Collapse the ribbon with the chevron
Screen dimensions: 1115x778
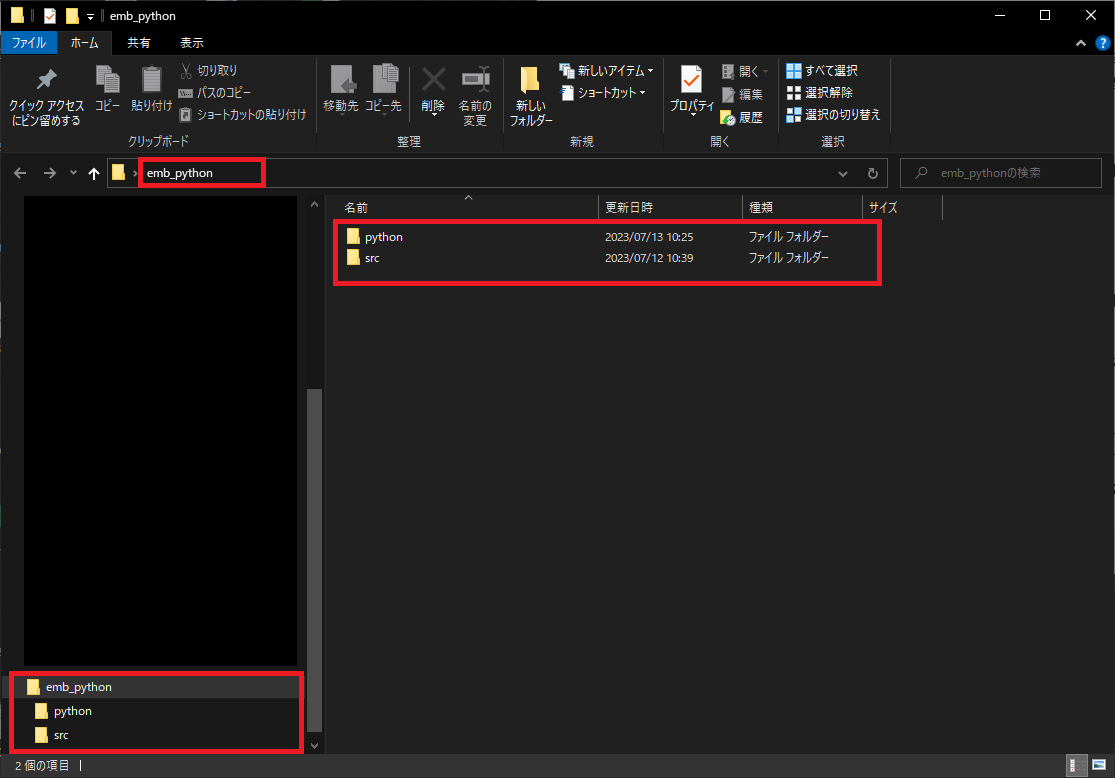(1081, 43)
